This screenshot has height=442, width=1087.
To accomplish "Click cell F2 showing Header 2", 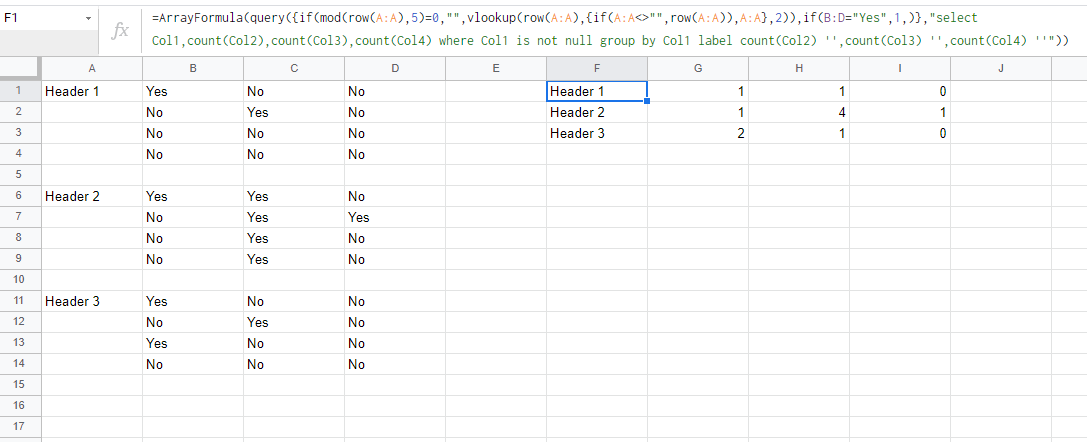I will [597, 112].
